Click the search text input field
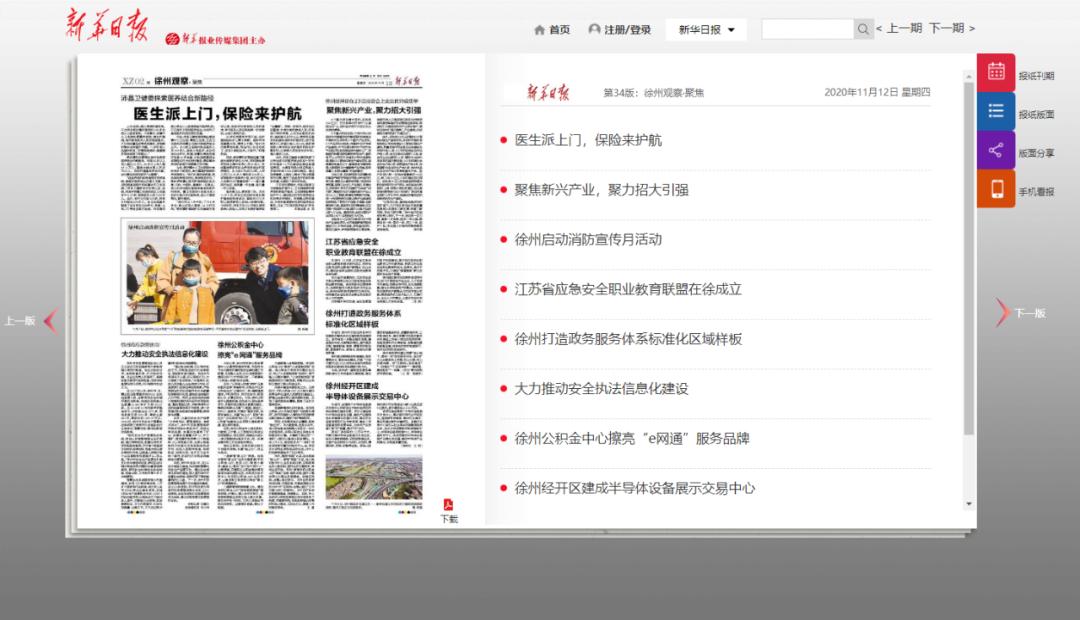This screenshot has height=620, width=1080. 807,29
